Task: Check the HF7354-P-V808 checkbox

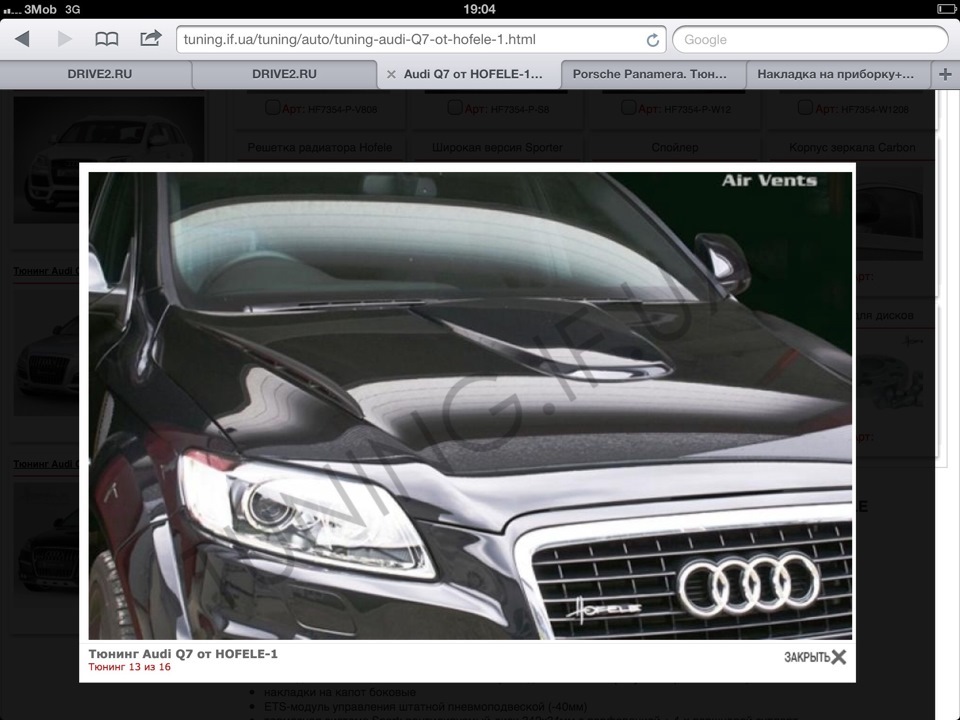Action: click(272, 108)
